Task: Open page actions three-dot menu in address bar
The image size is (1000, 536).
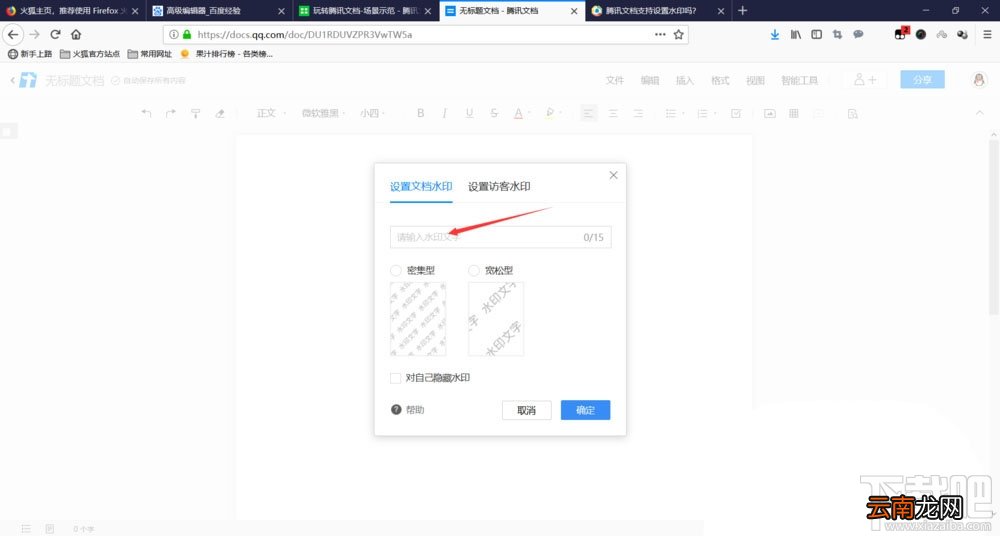Action: pos(660,34)
